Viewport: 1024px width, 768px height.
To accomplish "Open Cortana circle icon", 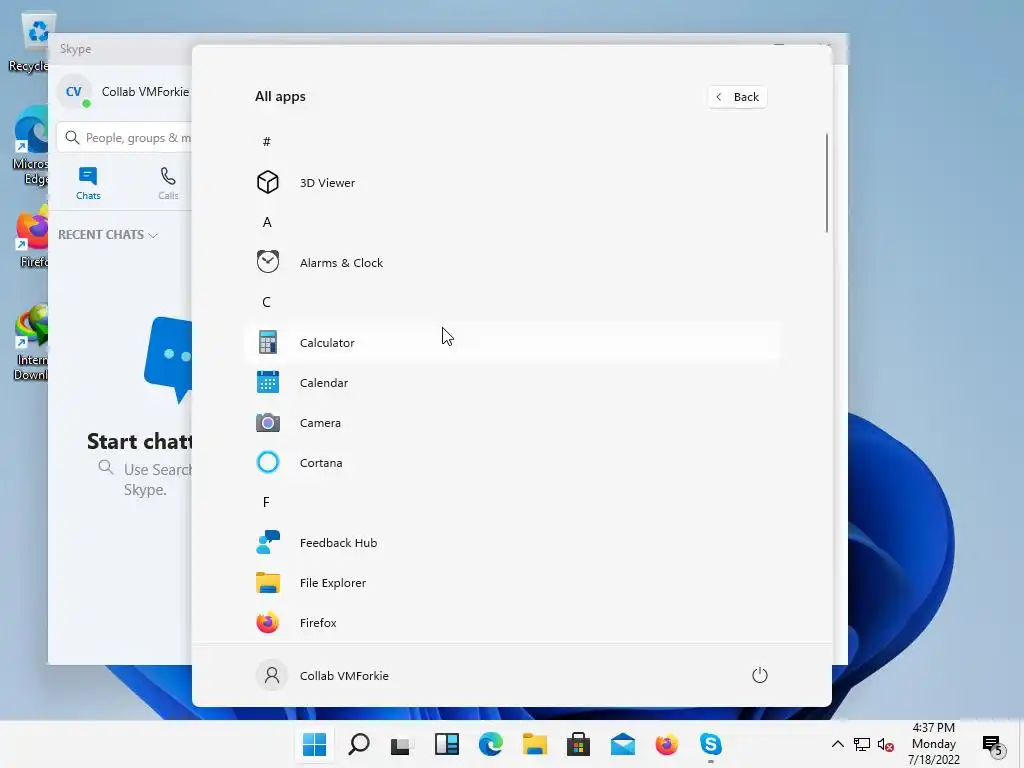I will [268, 462].
